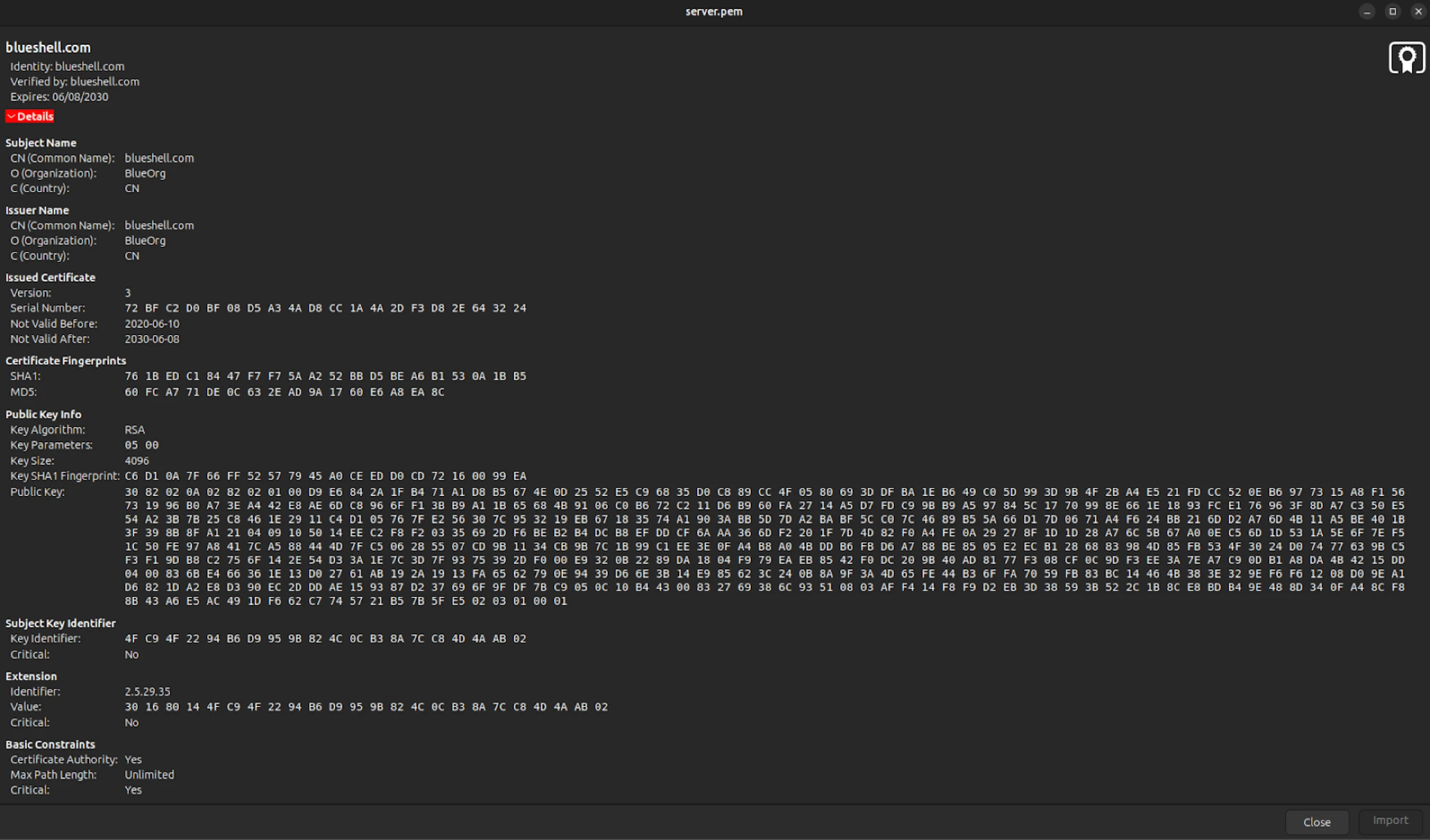Screen dimensions: 1430x840
Task: Select the "Expires: 06/08/2030" line
Action: coord(59,97)
